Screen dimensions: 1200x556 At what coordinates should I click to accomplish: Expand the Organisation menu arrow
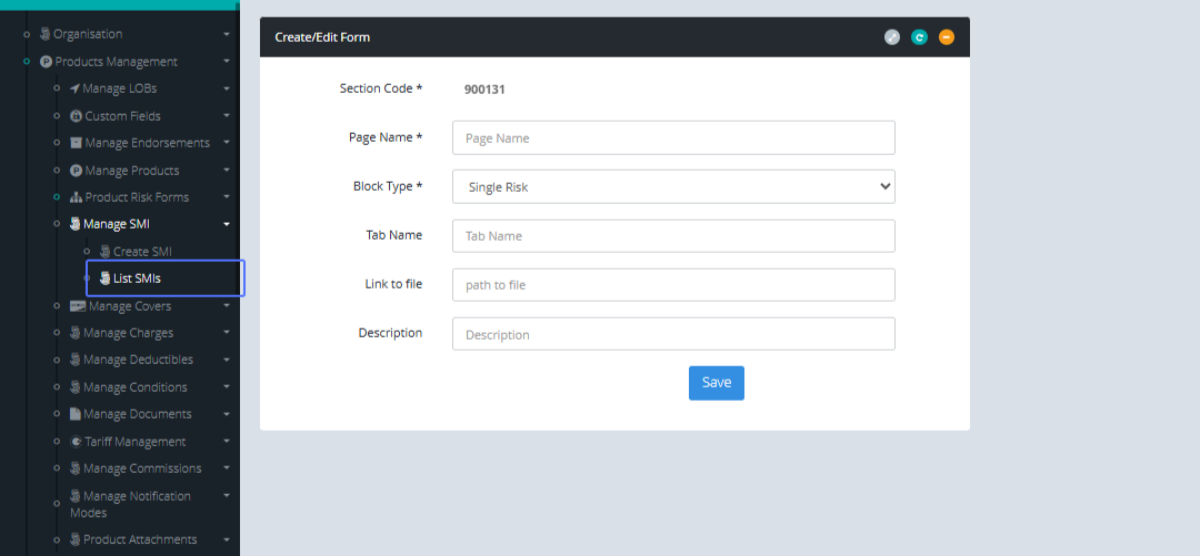227,35
